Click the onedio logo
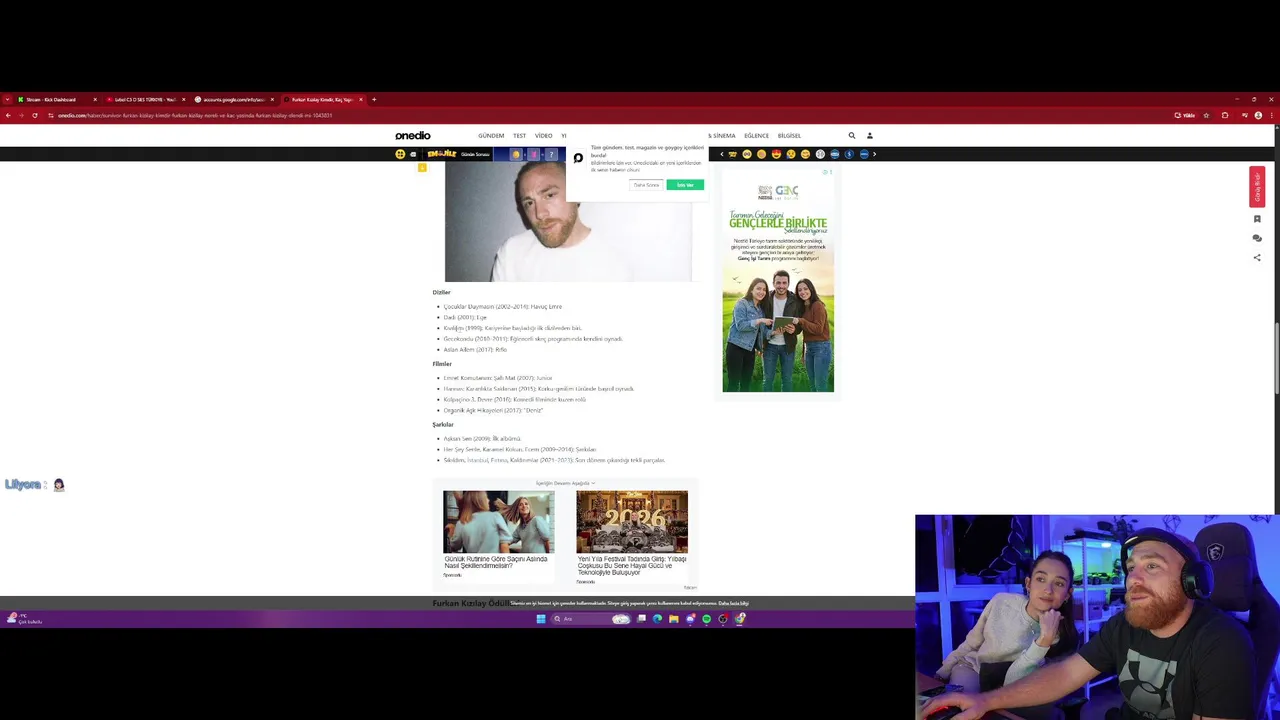The height and width of the screenshot is (720, 1280). tap(412, 135)
